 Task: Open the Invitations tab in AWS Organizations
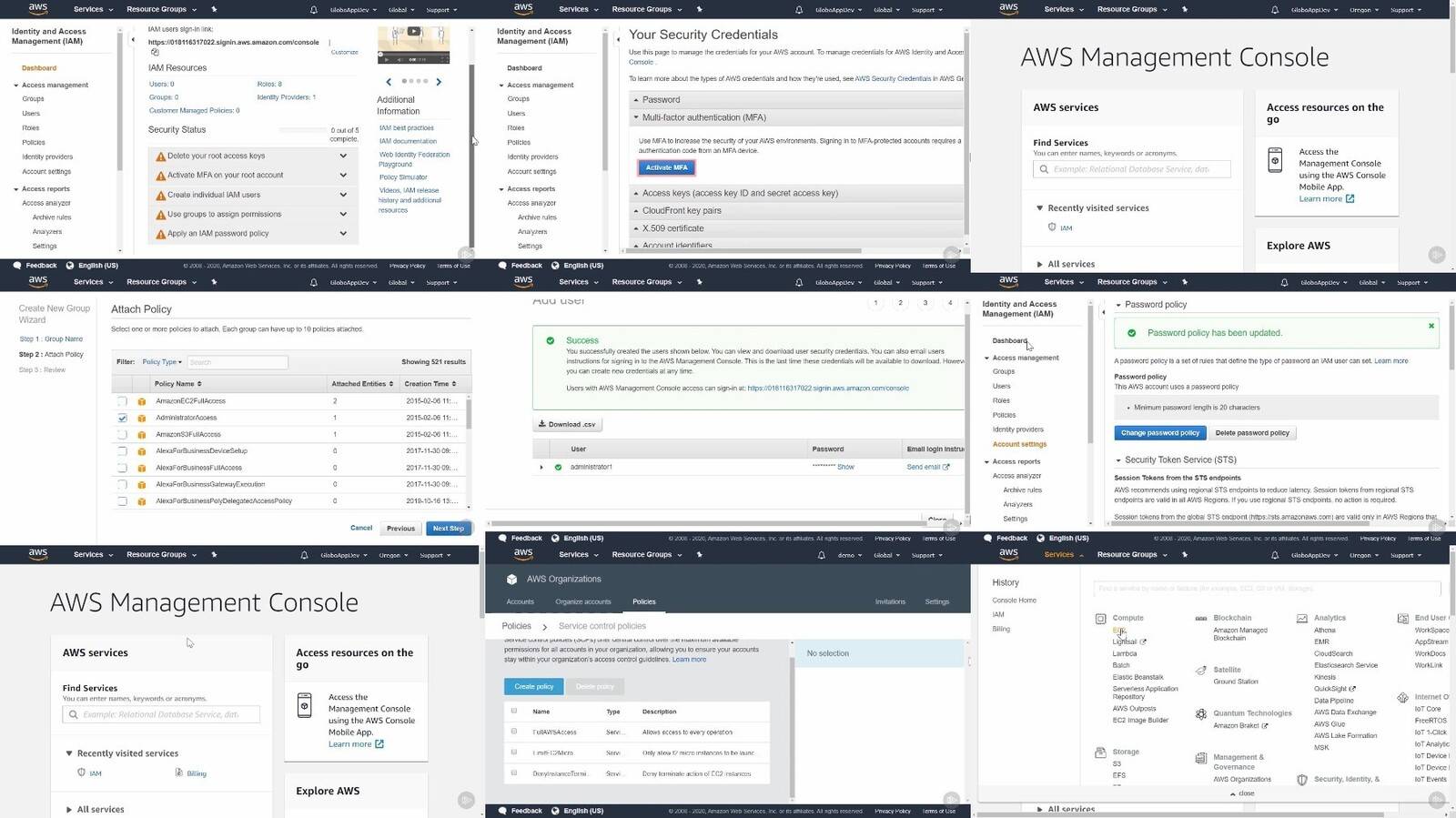point(890,601)
